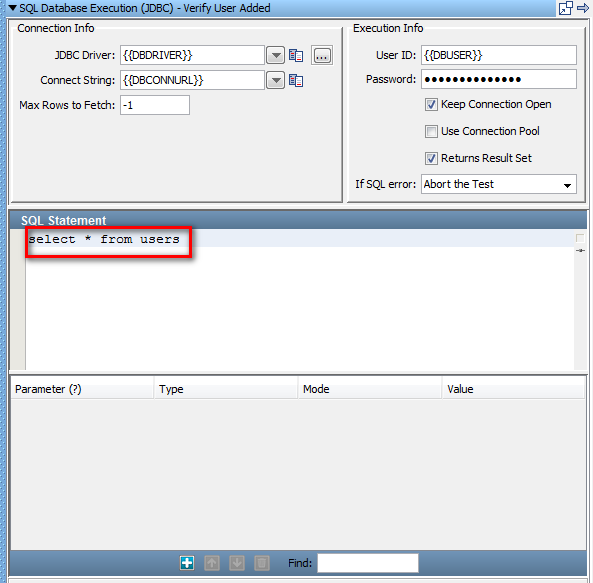
Task: Click the browse ellipsis button for JDBC Driver
Action: tap(322, 56)
